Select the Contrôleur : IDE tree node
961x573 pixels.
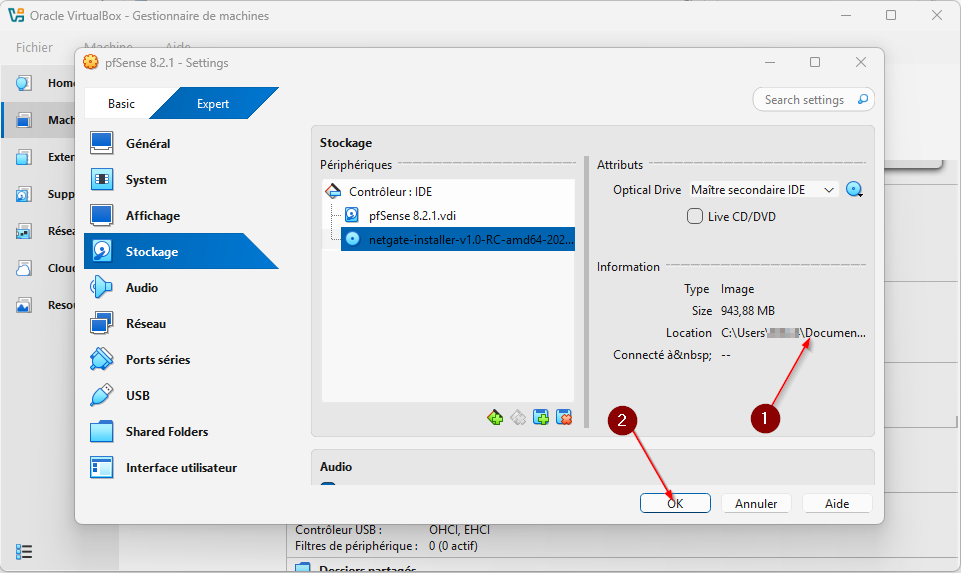click(390, 191)
